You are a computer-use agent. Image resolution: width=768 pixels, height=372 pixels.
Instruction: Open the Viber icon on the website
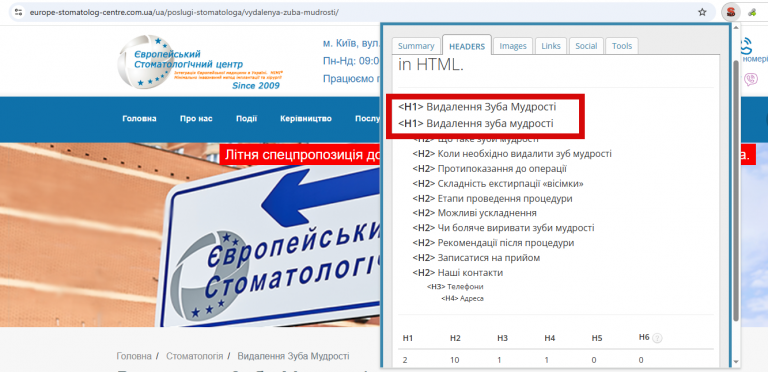750,79
